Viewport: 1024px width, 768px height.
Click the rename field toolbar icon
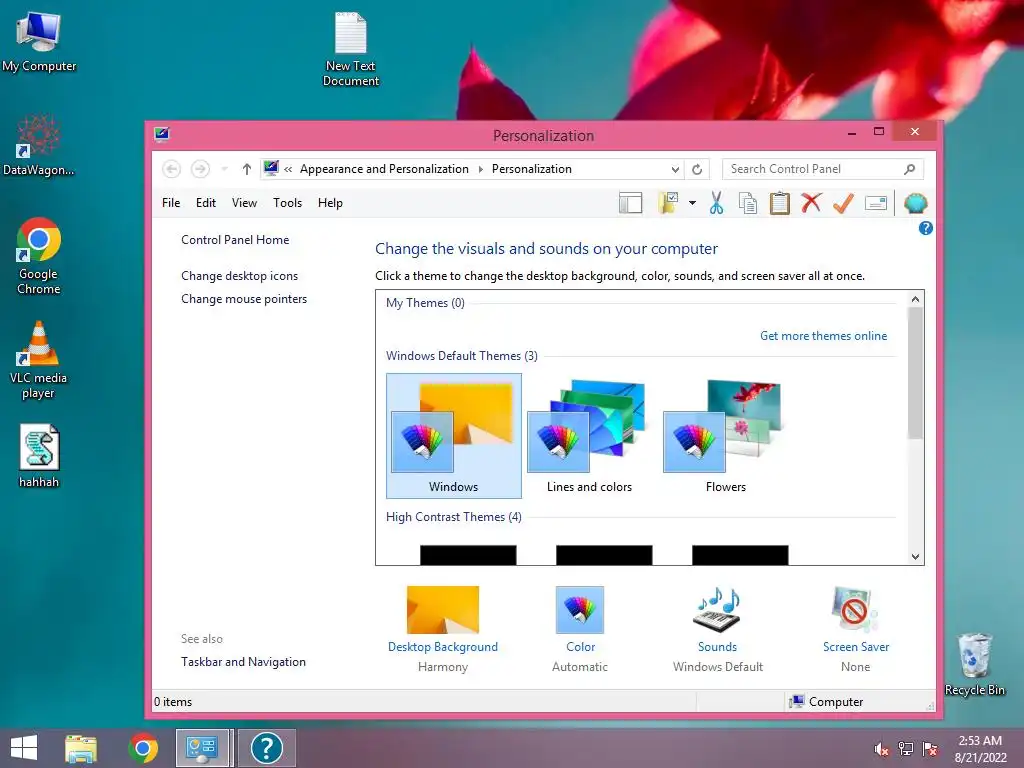click(x=875, y=203)
